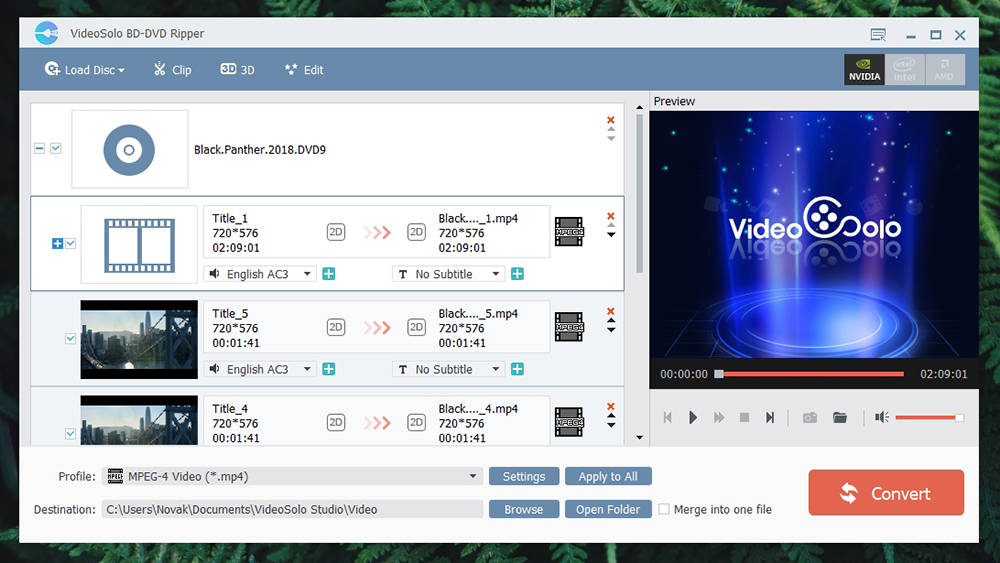Take a snapshot of preview
This screenshot has width=1000, height=563.
click(810, 417)
